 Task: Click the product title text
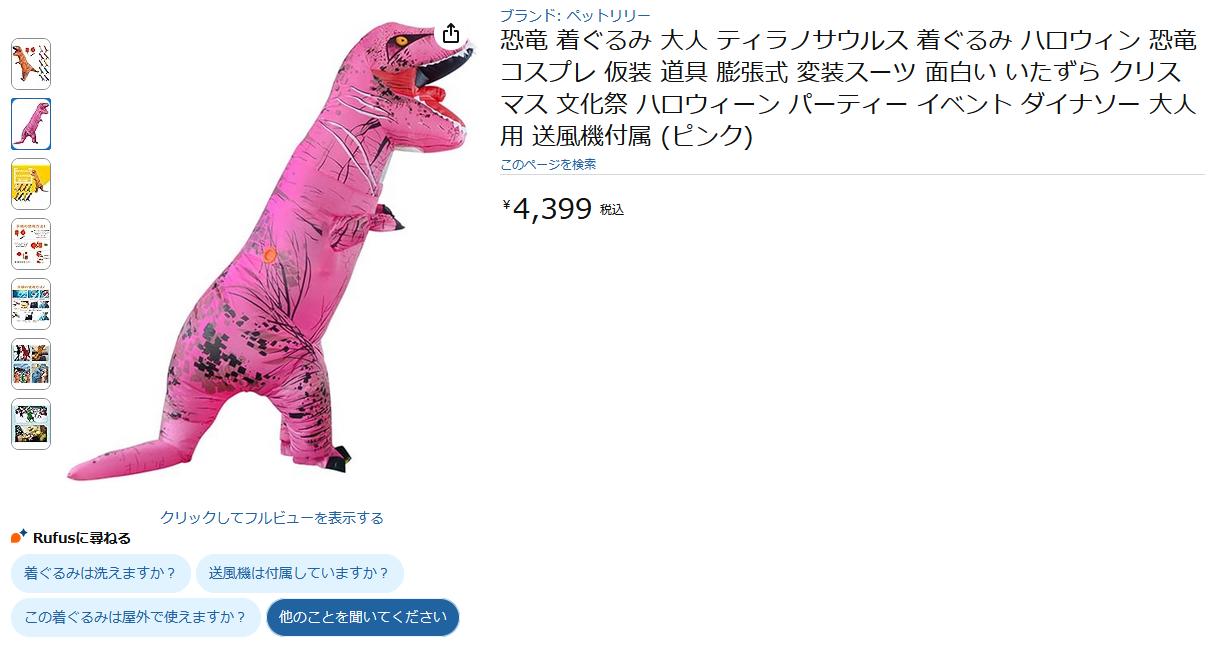click(x=849, y=88)
